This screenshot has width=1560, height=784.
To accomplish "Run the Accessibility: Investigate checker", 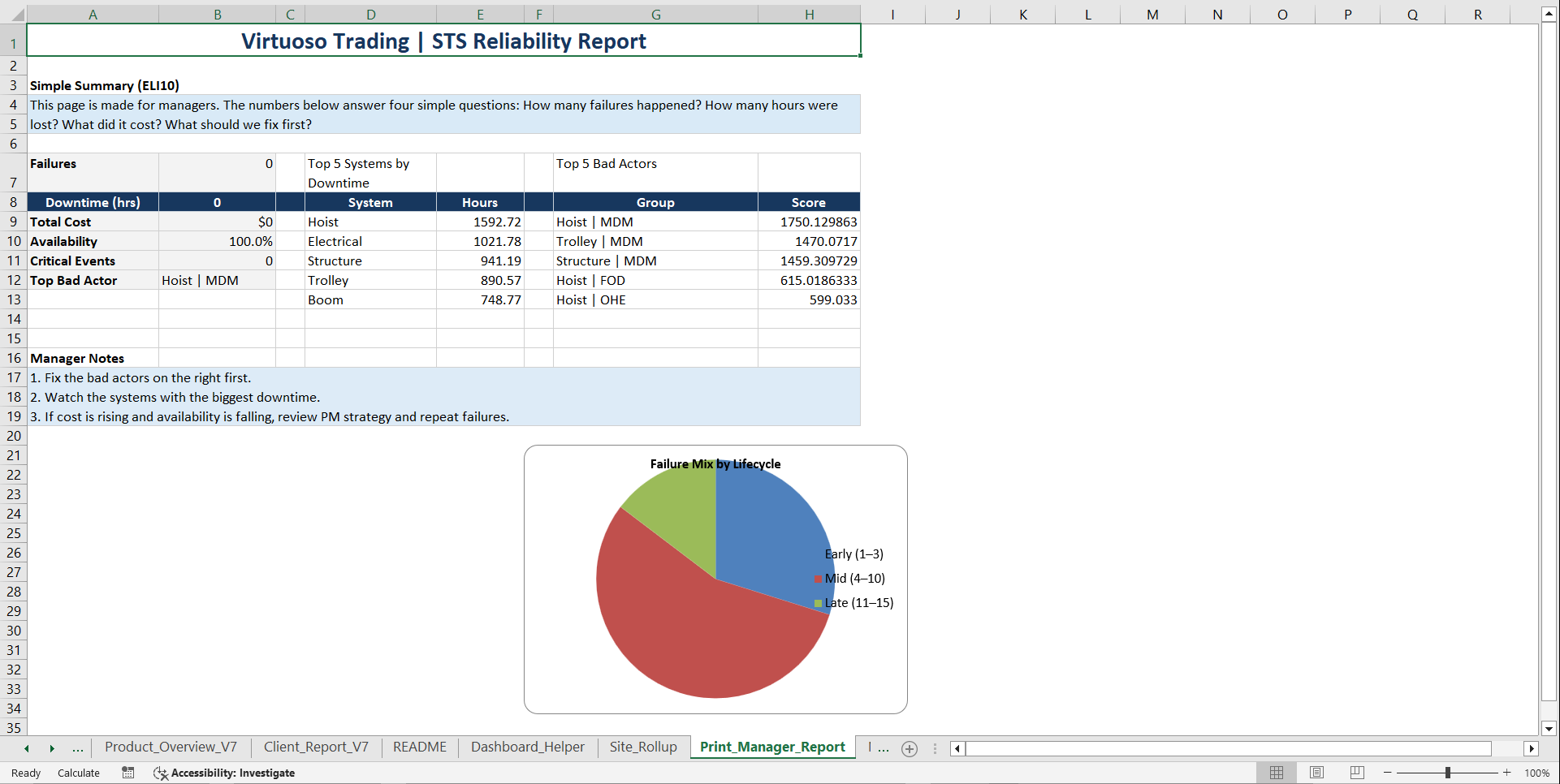I will 224,773.
